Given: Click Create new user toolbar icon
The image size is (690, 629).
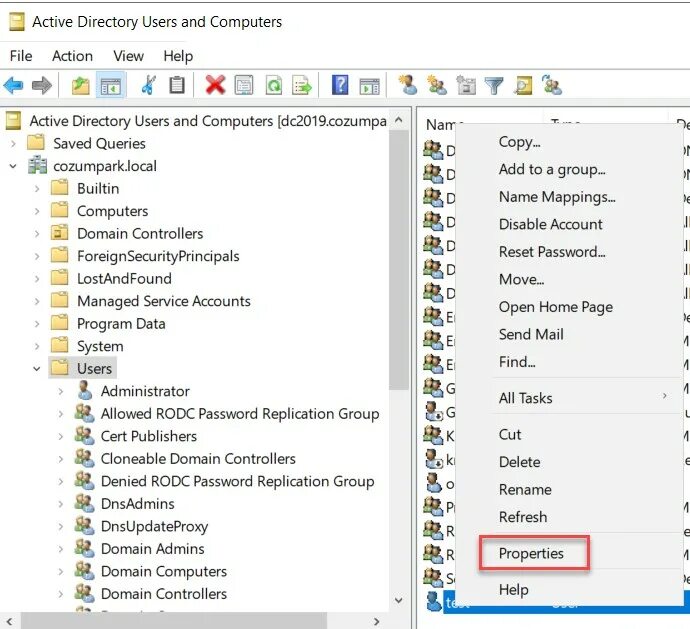Looking at the screenshot, I should pyautogui.click(x=408, y=85).
